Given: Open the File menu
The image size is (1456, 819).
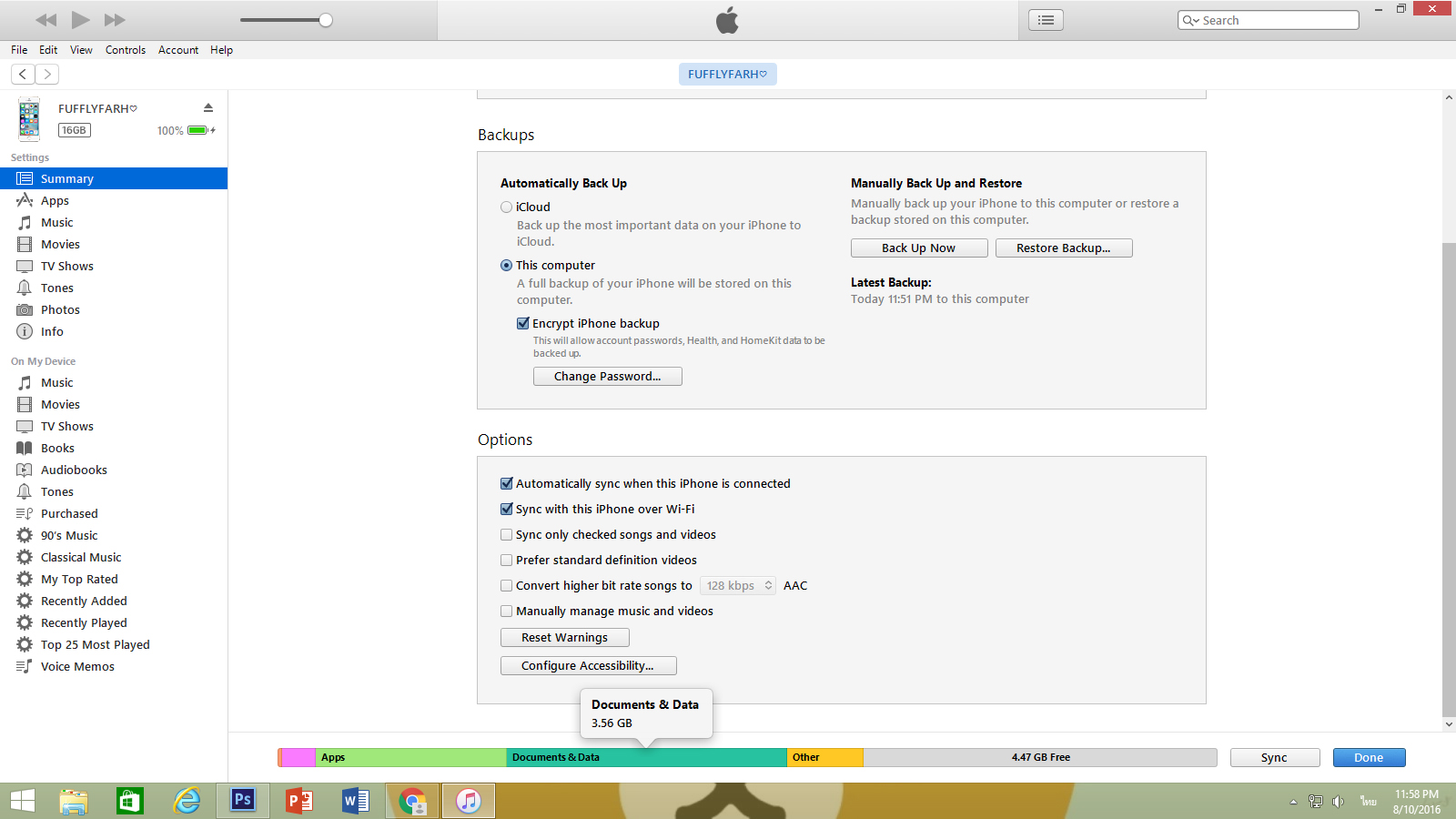Looking at the screenshot, I should point(19,50).
